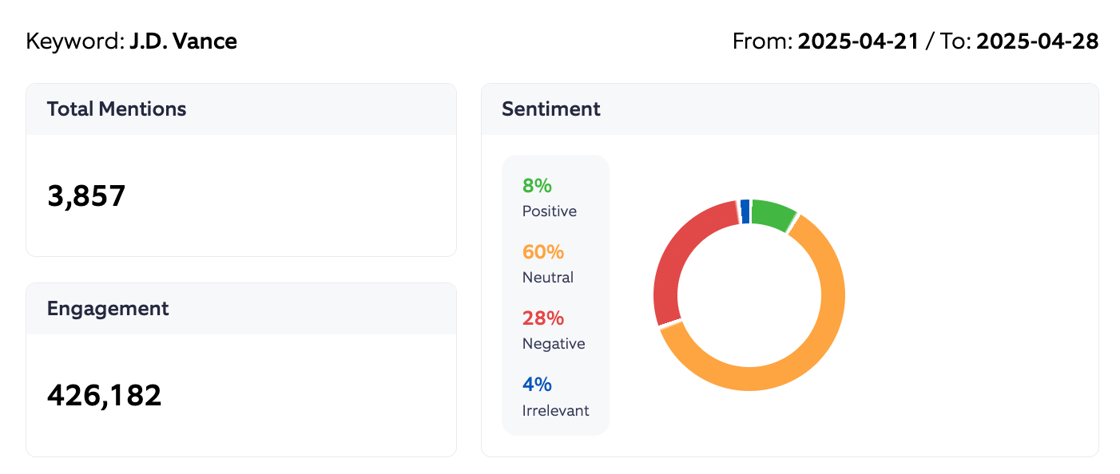This screenshot has width=1120, height=474.
Task: Click the 426,182 engagement value
Action: (x=104, y=395)
